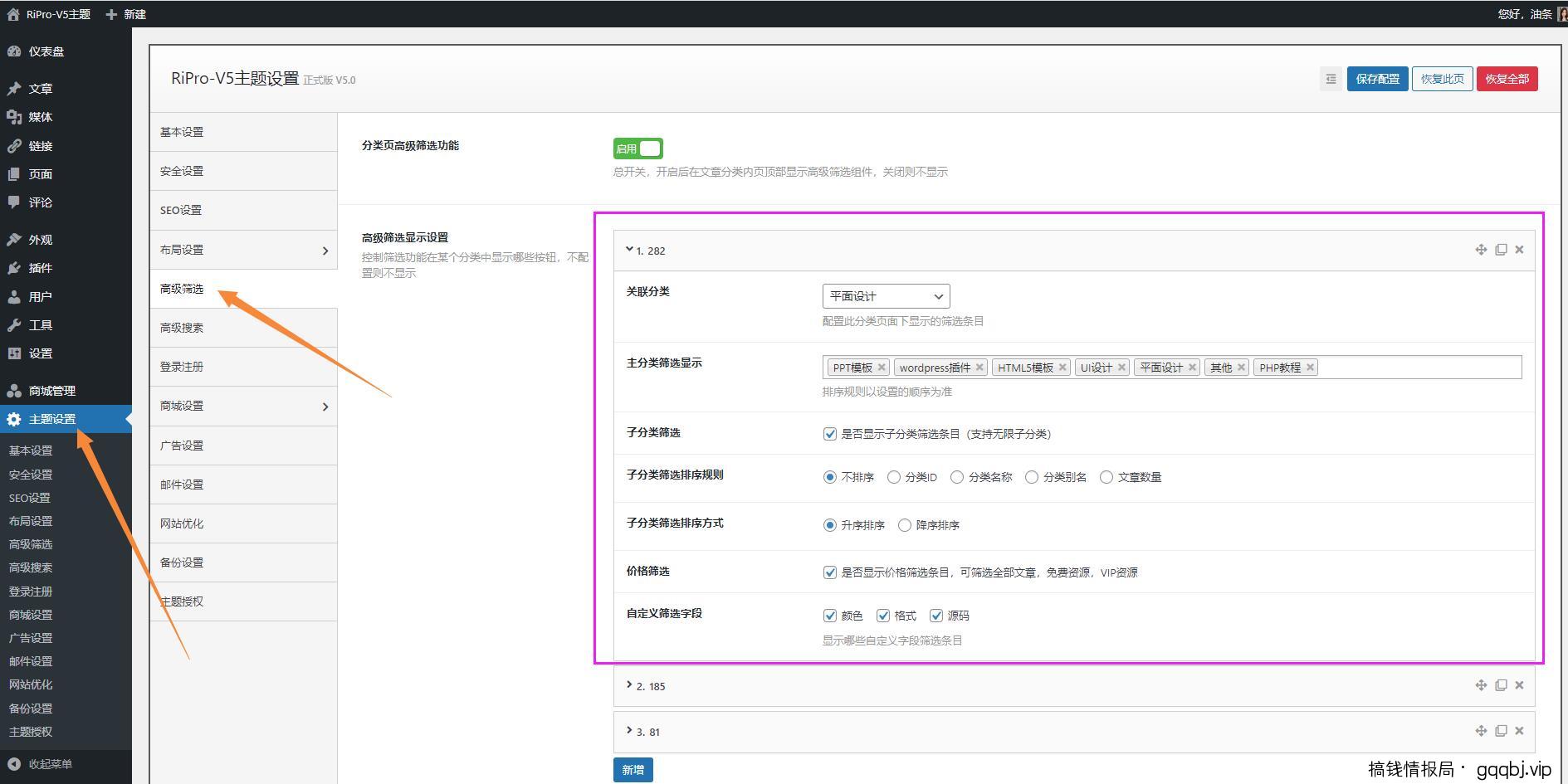Image resolution: width=1568 pixels, height=784 pixels.
Task: Remove the PPT模板 tag from 主分类筛选显示
Action: click(882, 366)
